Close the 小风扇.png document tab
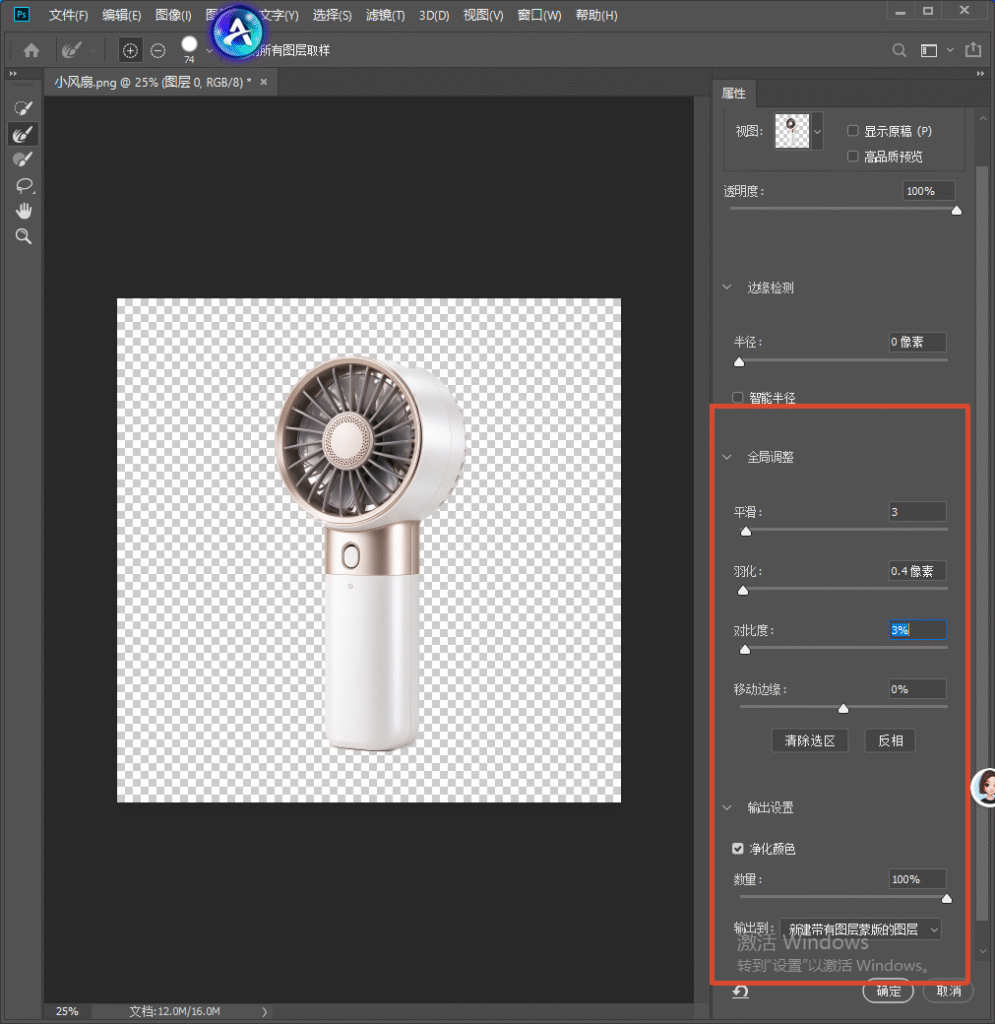 (264, 82)
